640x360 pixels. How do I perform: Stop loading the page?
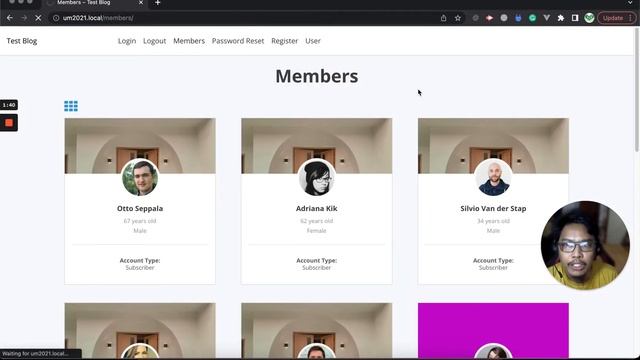pyautogui.click(x=38, y=18)
